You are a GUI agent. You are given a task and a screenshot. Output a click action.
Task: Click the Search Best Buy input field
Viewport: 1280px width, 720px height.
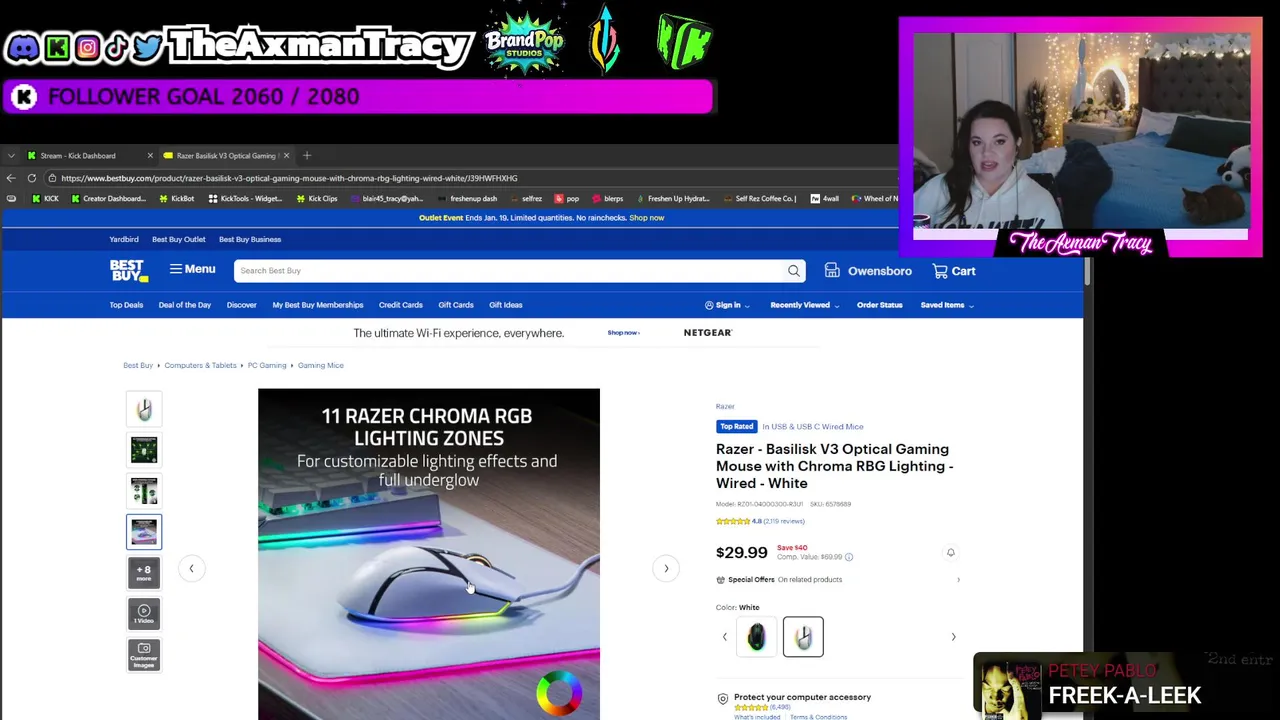click(x=510, y=270)
